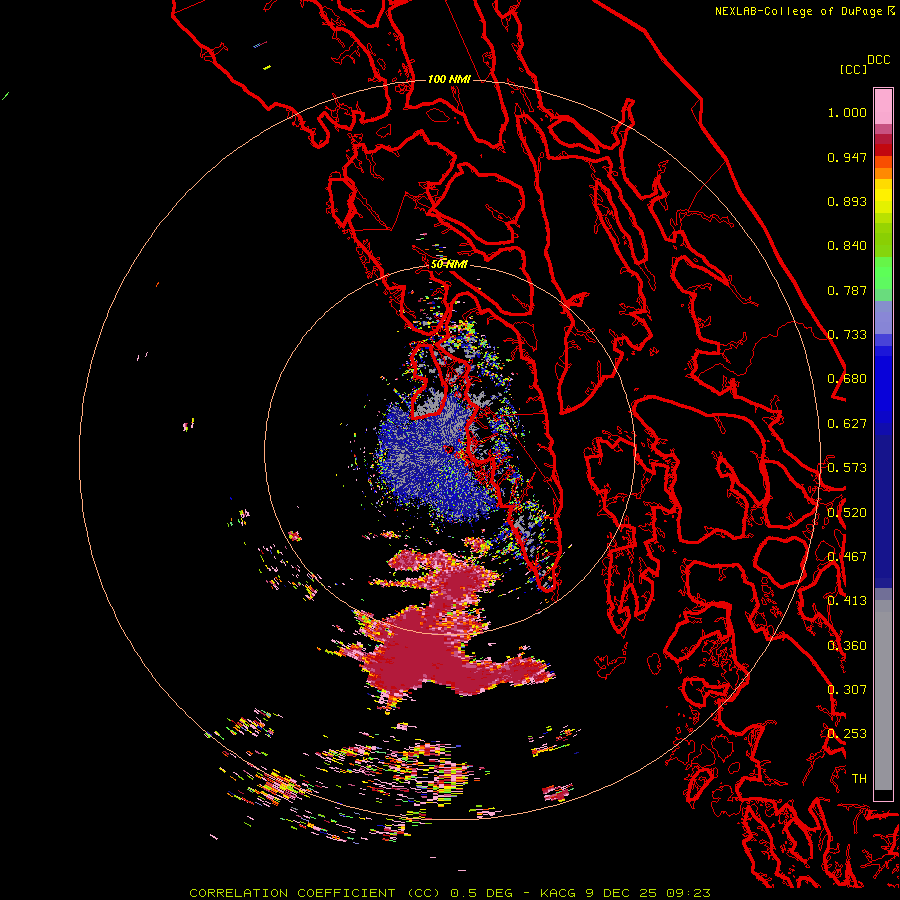Click the 09:23 timestamp

pos(689,893)
